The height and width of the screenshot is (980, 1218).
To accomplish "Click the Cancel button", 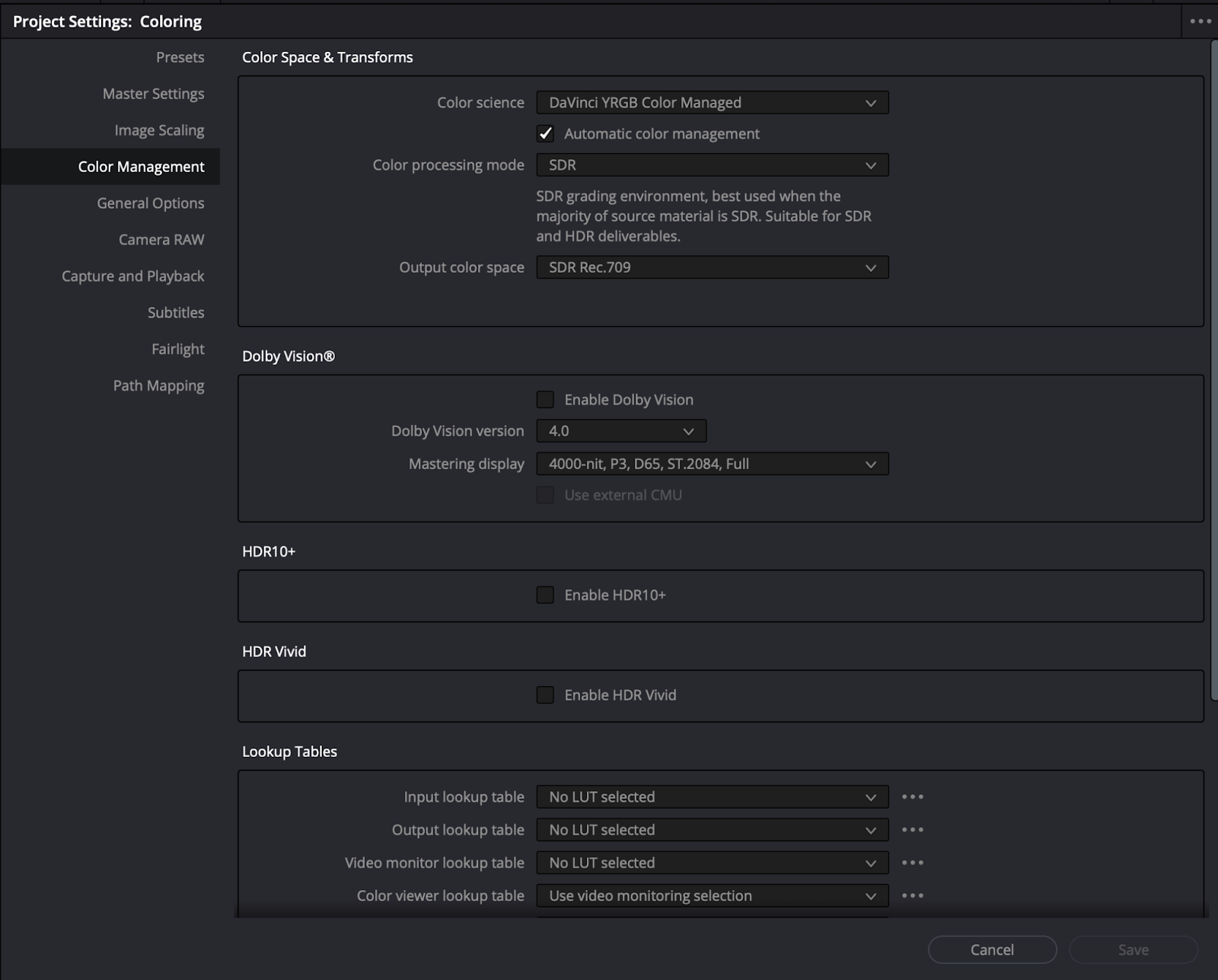I will tap(993, 950).
